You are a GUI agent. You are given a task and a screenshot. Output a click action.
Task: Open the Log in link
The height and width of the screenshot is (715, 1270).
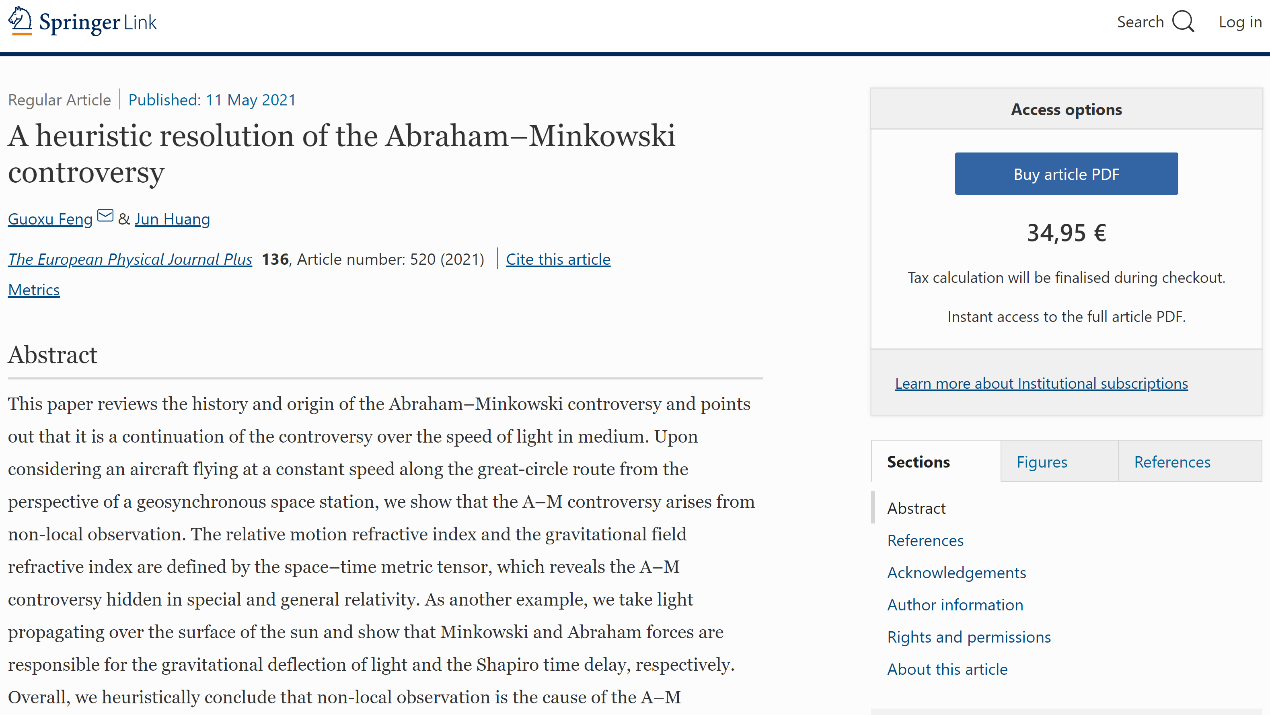pyautogui.click(x=1240, y=22)
